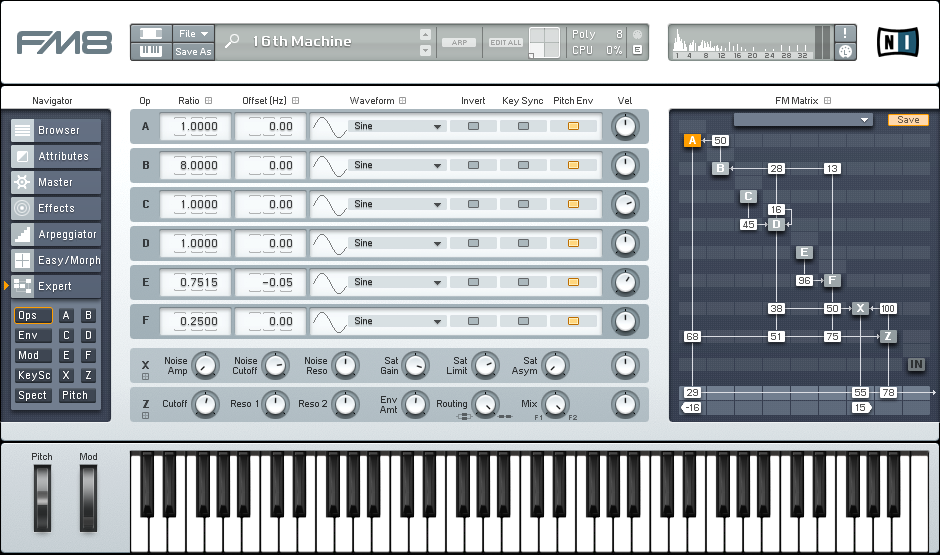Switch to the Env expert tab
The width and height of the screenshot is (940, 555).
pyautogui.click(x=32, y=336)
